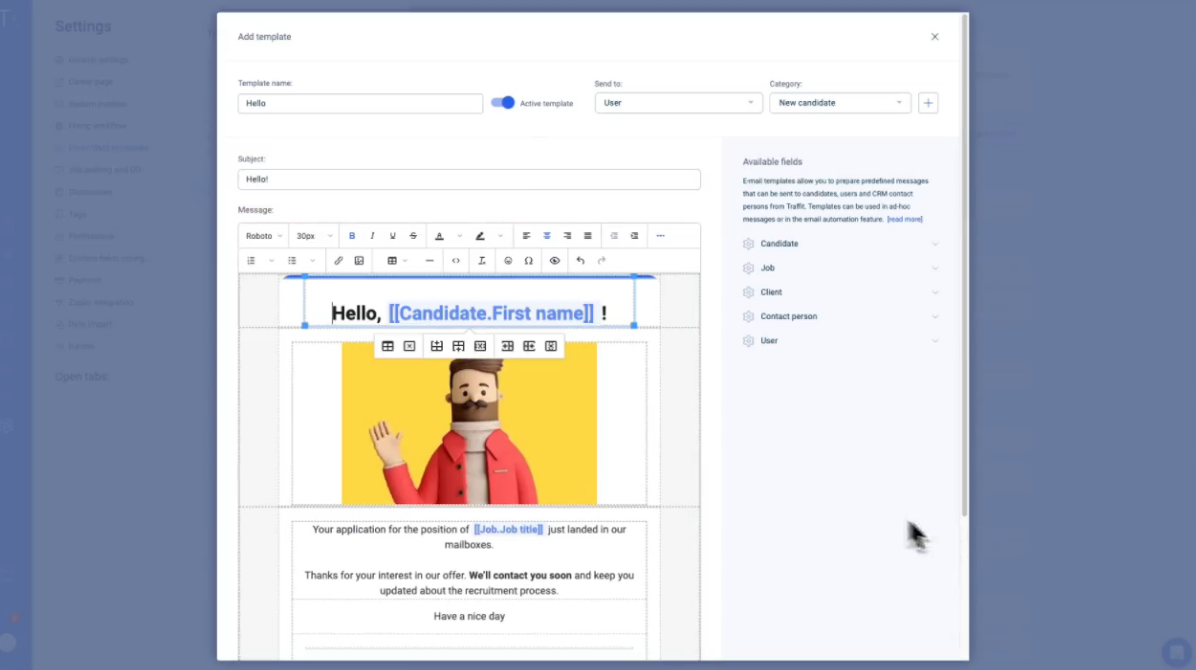Open the text color picker arrow

pos(460,236)
